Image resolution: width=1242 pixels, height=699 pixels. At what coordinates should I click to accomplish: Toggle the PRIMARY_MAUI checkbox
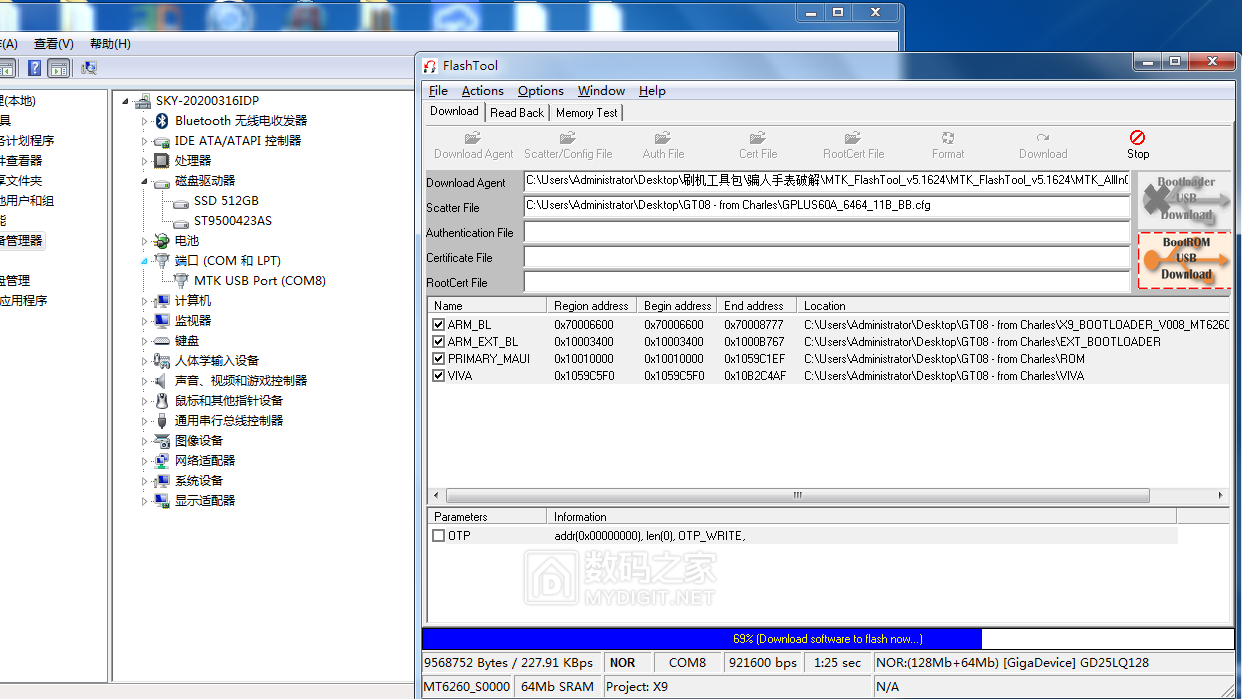pos(438,359)
